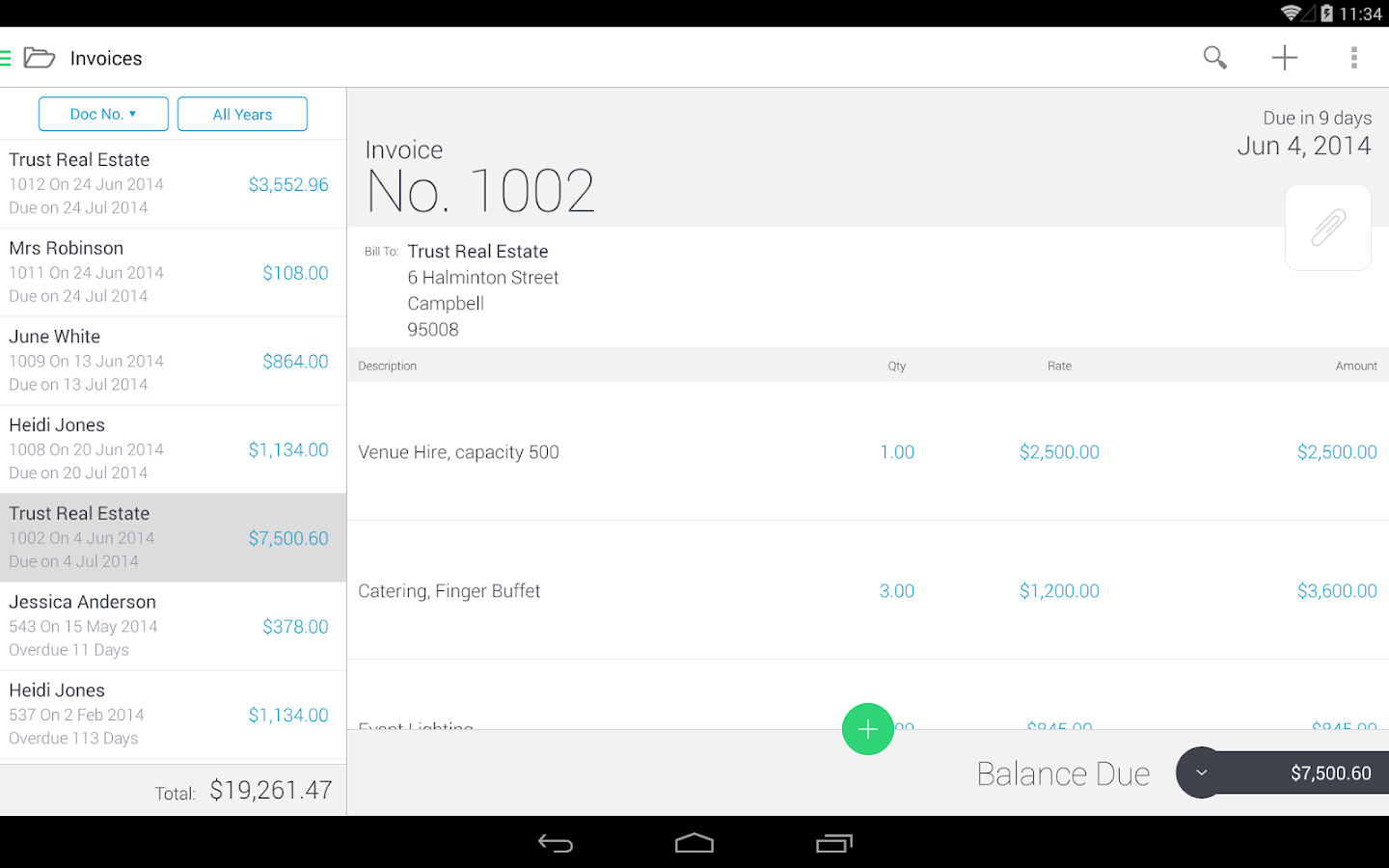Open the navigation drawer with green hamburger icon
Viewport: 1389px width, 868px height.
point(8,57)
